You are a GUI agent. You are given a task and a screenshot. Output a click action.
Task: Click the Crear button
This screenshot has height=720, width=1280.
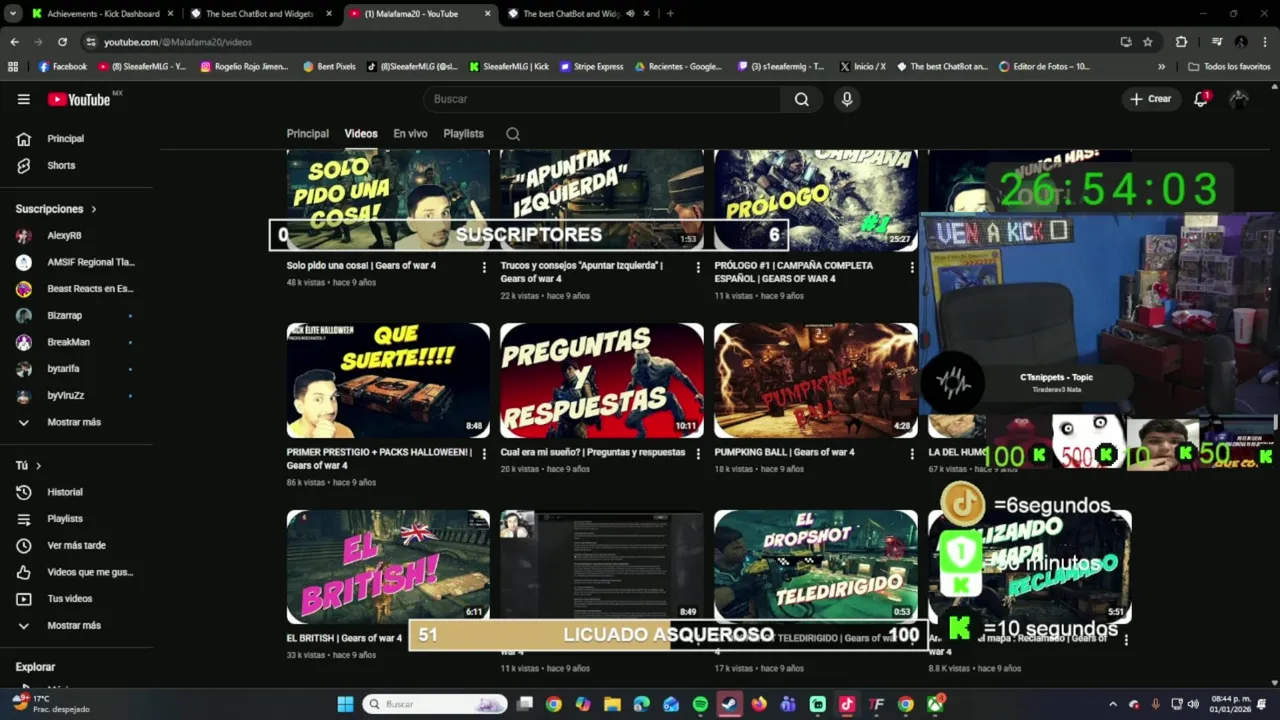tap(1151, 99)
